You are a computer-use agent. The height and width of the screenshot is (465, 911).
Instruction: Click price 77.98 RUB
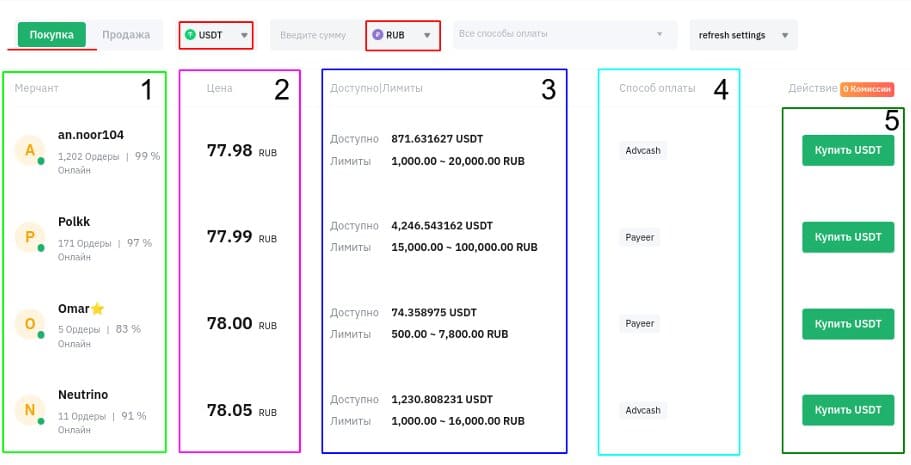pos(242,151)
